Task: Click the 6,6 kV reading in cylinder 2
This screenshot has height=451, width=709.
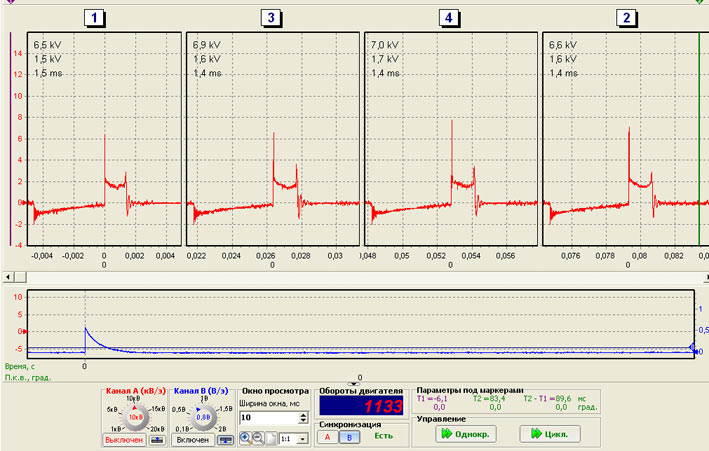Action: click(562, 45)
